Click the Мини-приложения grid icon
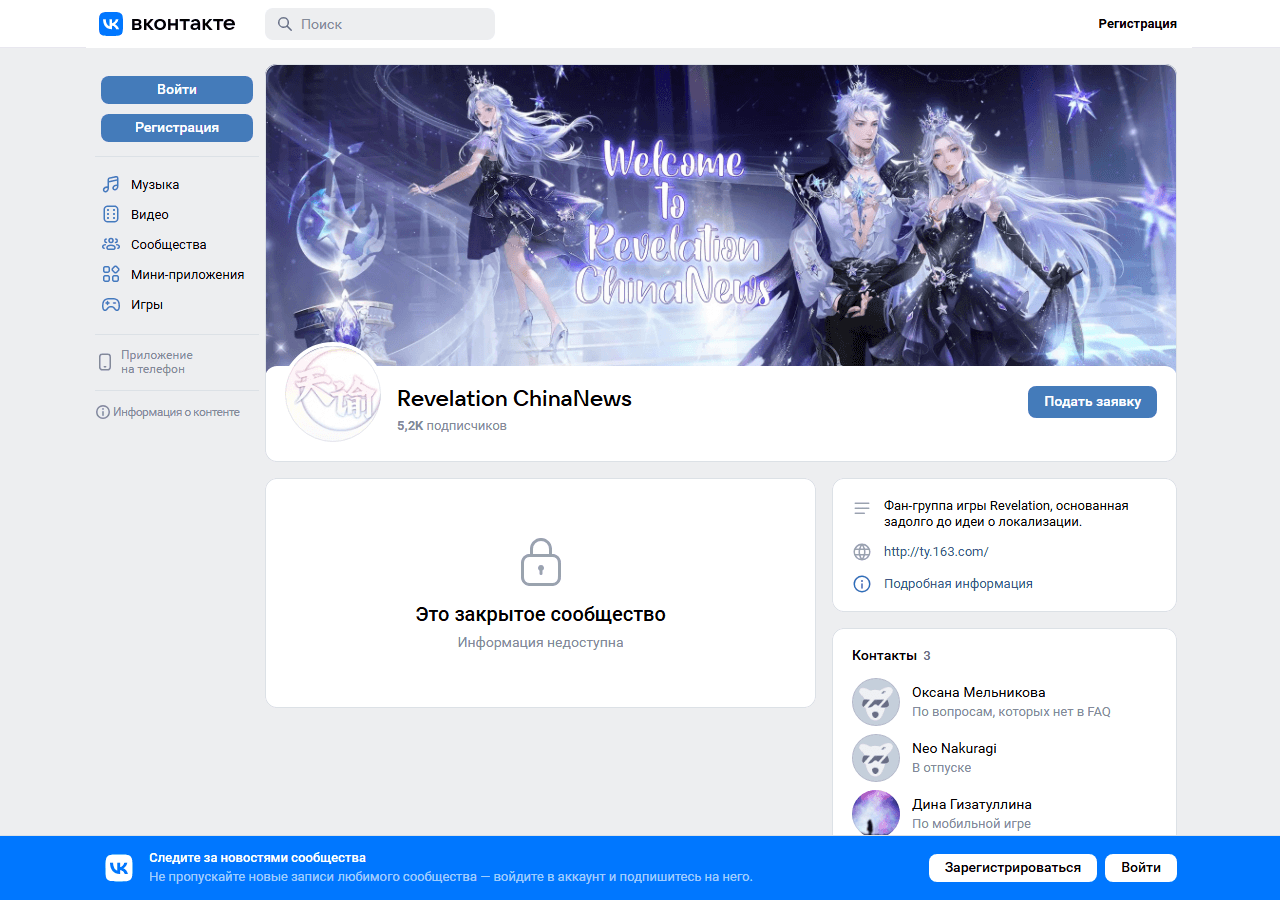 tap(111, 275)
